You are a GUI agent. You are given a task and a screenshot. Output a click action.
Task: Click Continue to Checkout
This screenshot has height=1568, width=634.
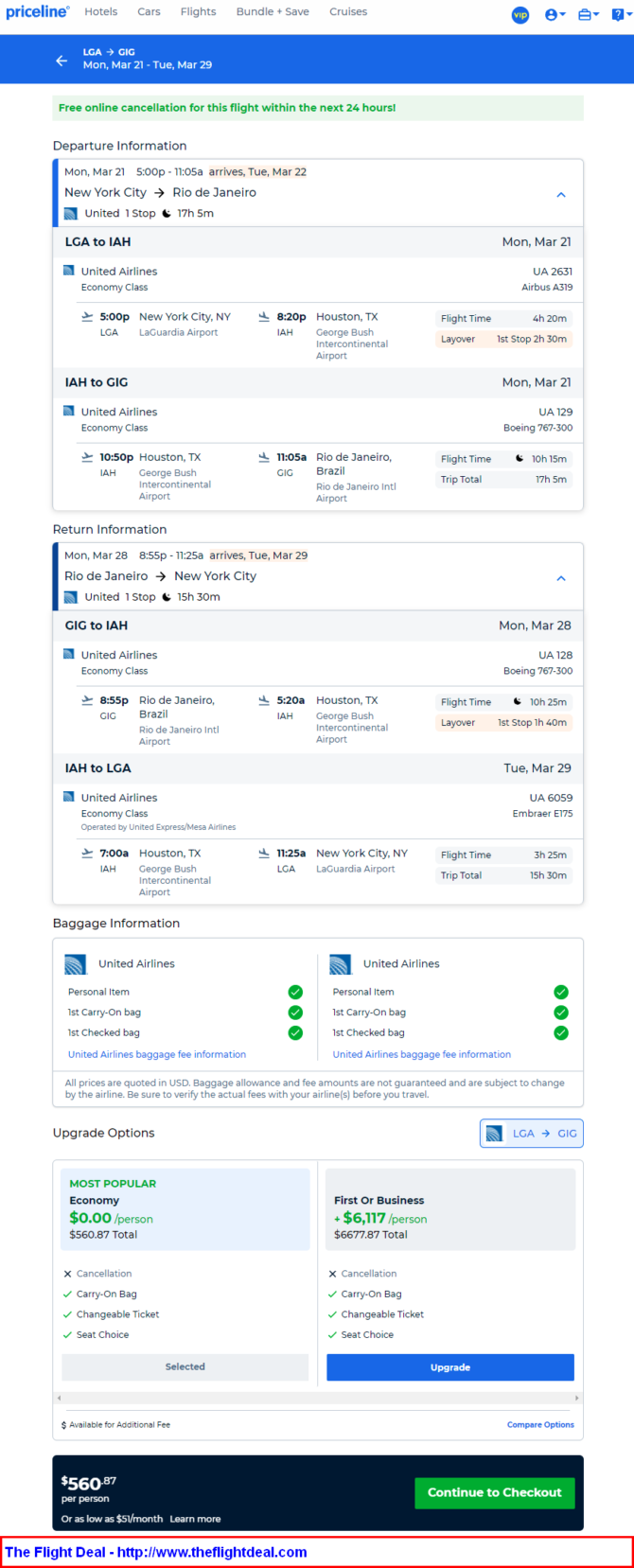495,1492
